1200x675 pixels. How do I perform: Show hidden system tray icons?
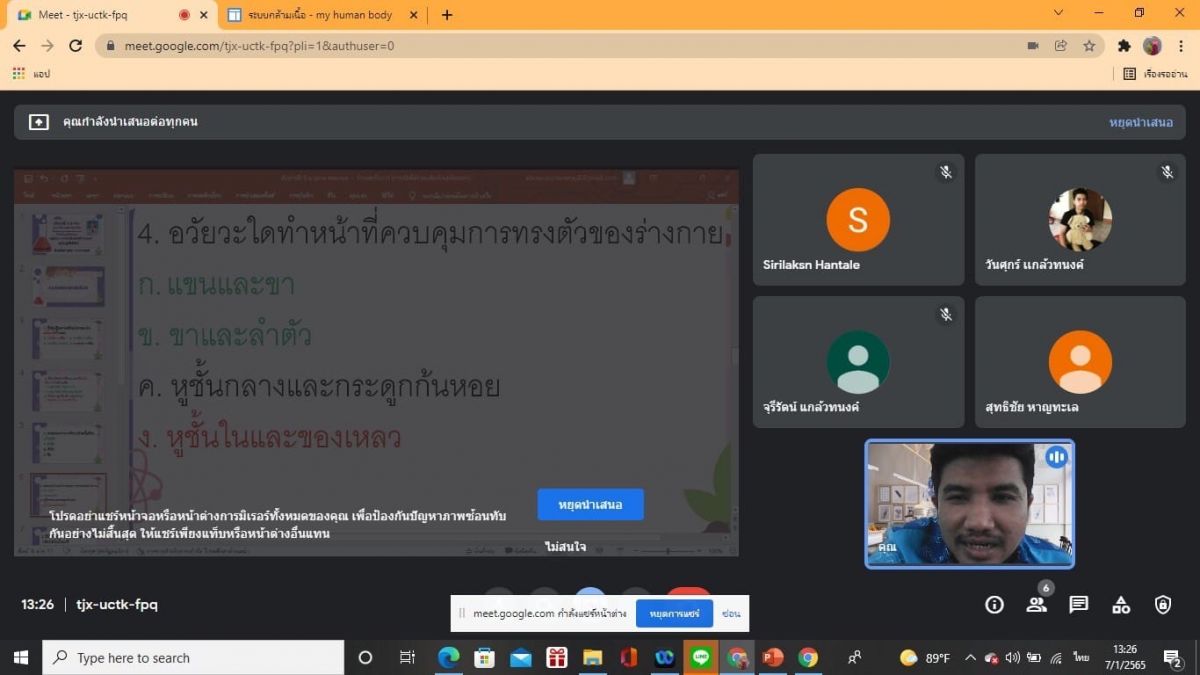pos(969,658)
